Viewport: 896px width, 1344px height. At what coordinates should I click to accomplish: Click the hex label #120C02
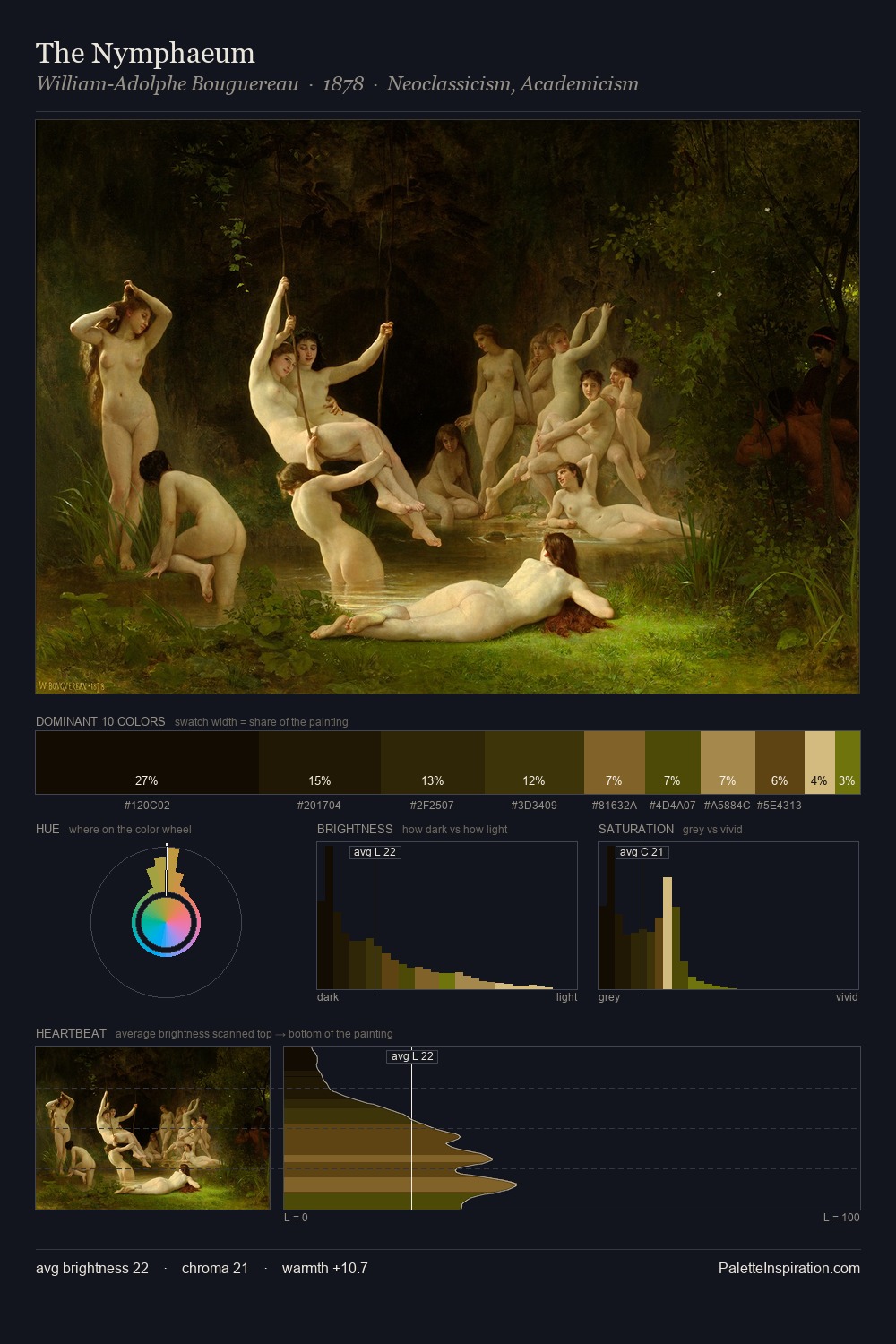point(147,805)
